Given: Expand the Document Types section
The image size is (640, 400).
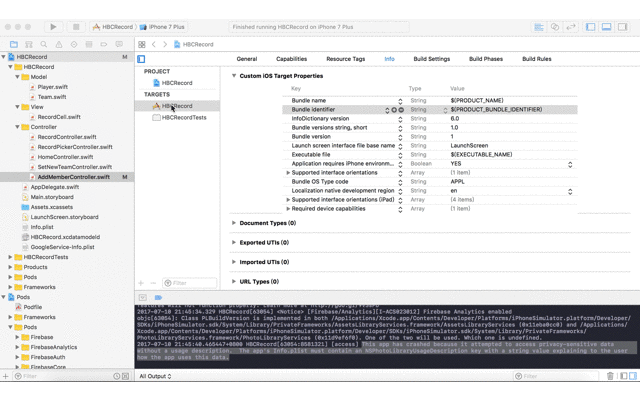Looking at the screenshot, I should point(234,223).
